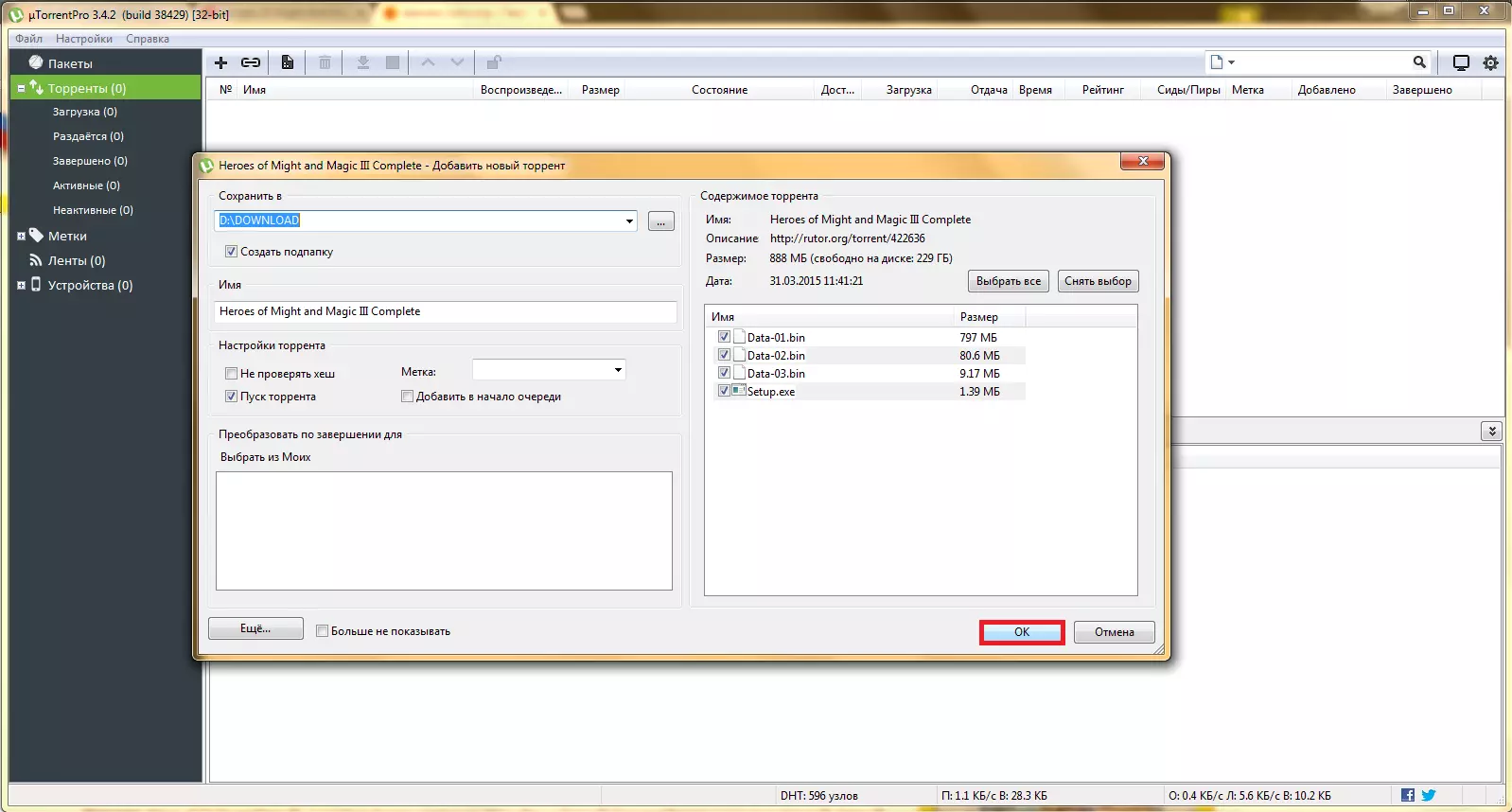Click the OK button
The image size is (1512, 812).
[x=1022, y=632]
